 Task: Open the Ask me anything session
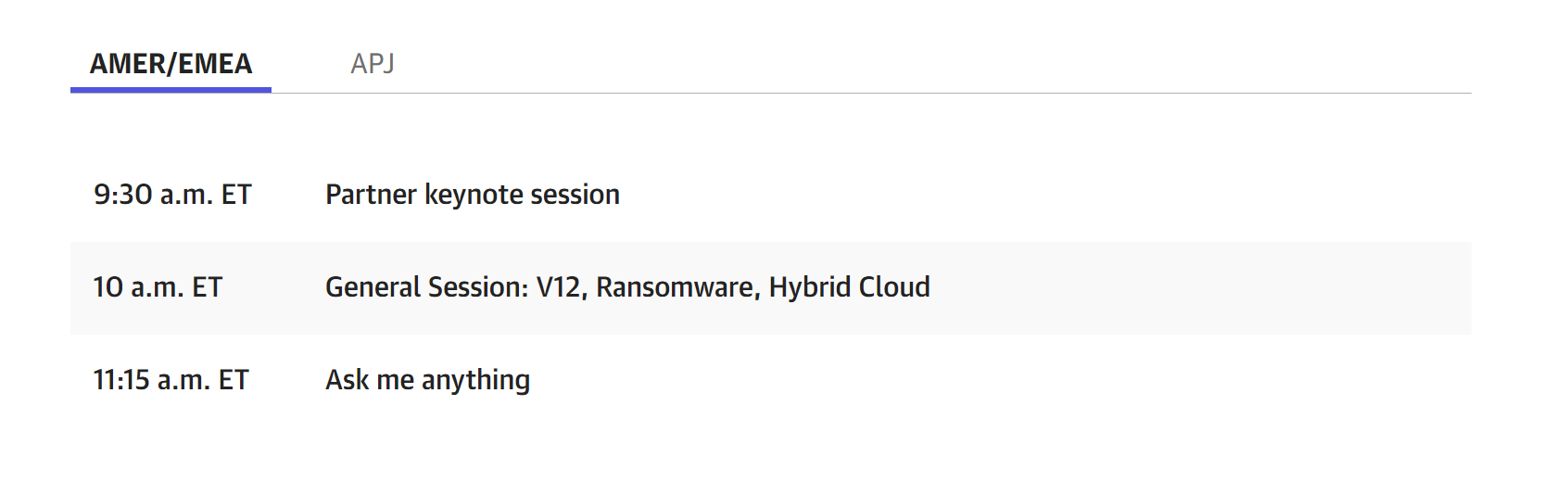(428, 380)
